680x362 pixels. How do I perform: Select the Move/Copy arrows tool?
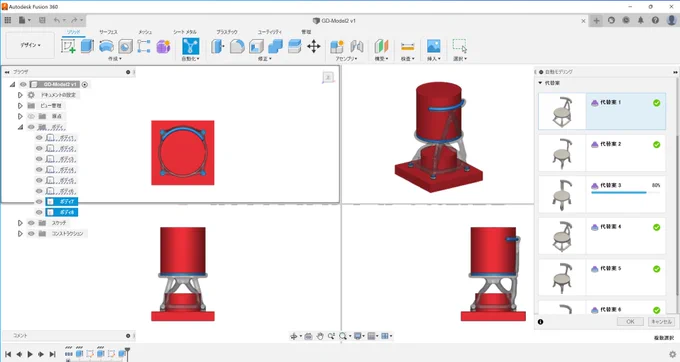tap(314, 46)
